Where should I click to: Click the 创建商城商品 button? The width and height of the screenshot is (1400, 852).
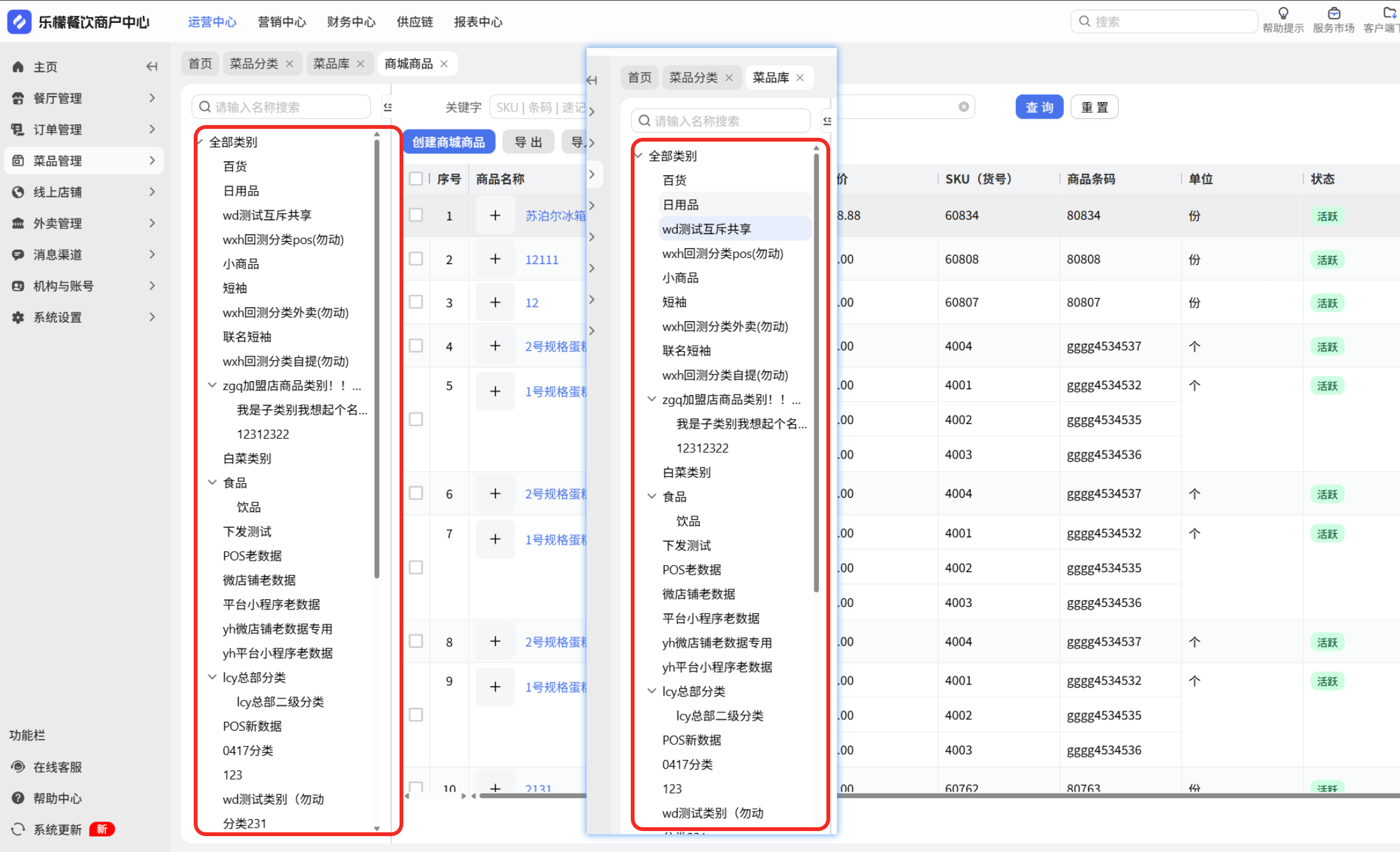coord(449,142)
